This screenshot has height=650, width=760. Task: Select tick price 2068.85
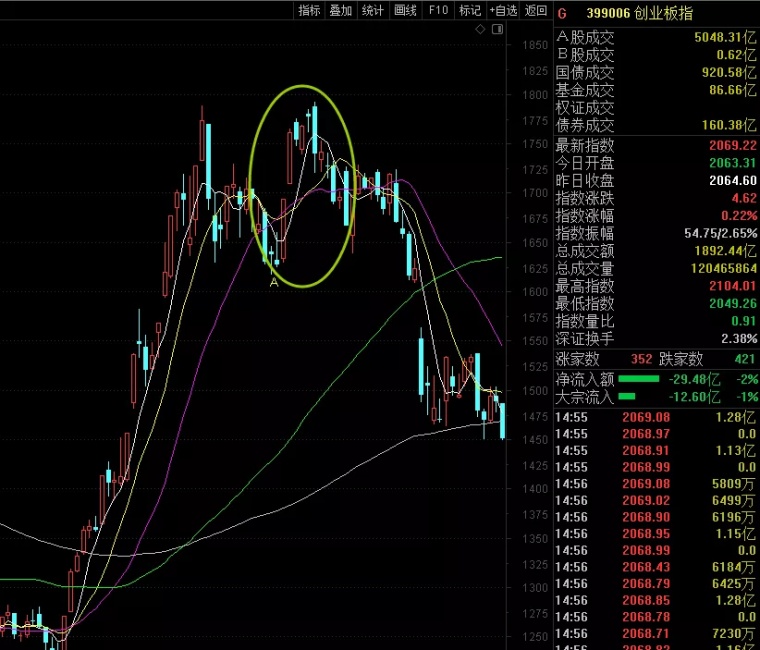coord(646,600)
